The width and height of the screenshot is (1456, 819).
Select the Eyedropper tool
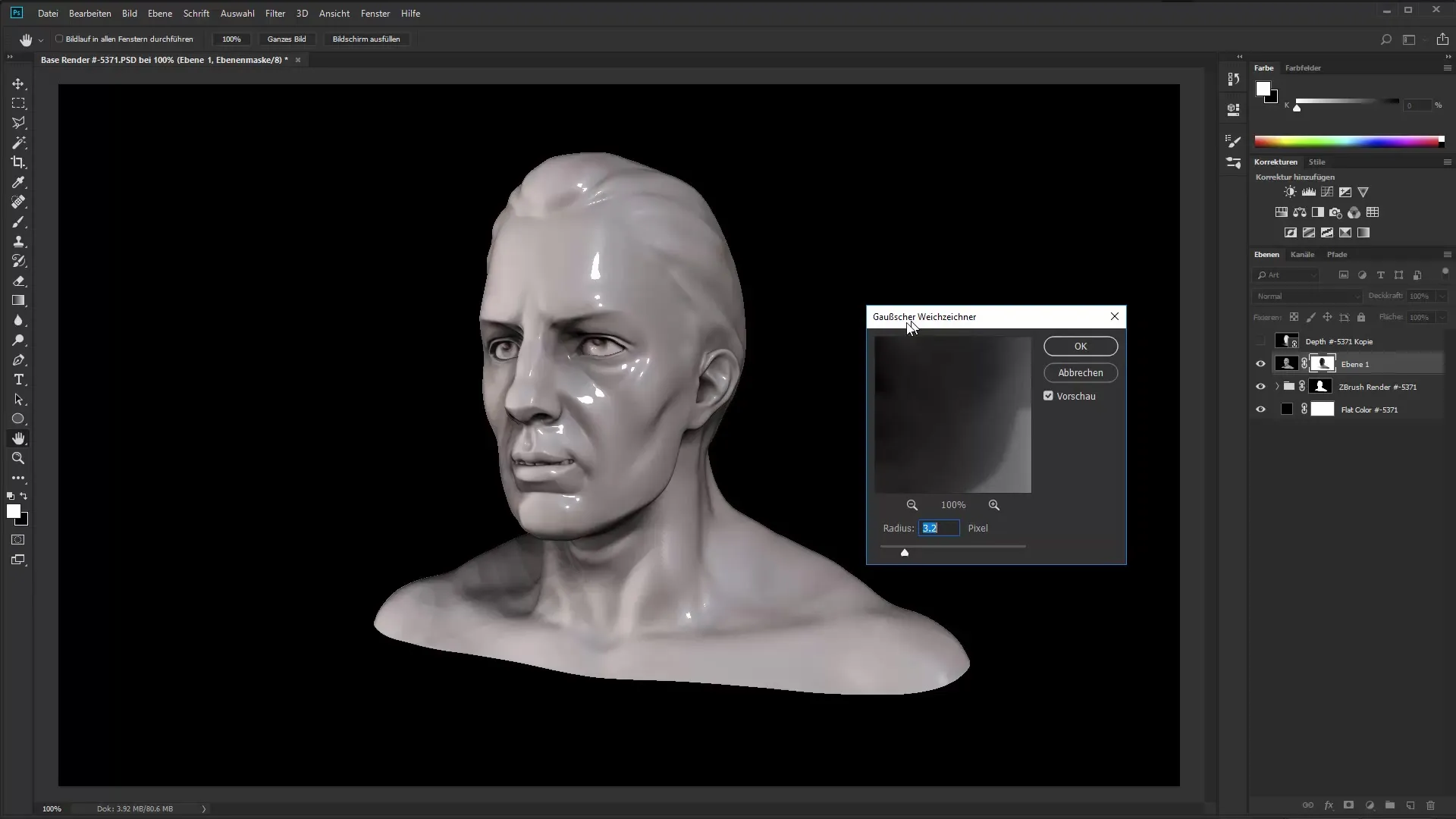(x=18, y=182)
